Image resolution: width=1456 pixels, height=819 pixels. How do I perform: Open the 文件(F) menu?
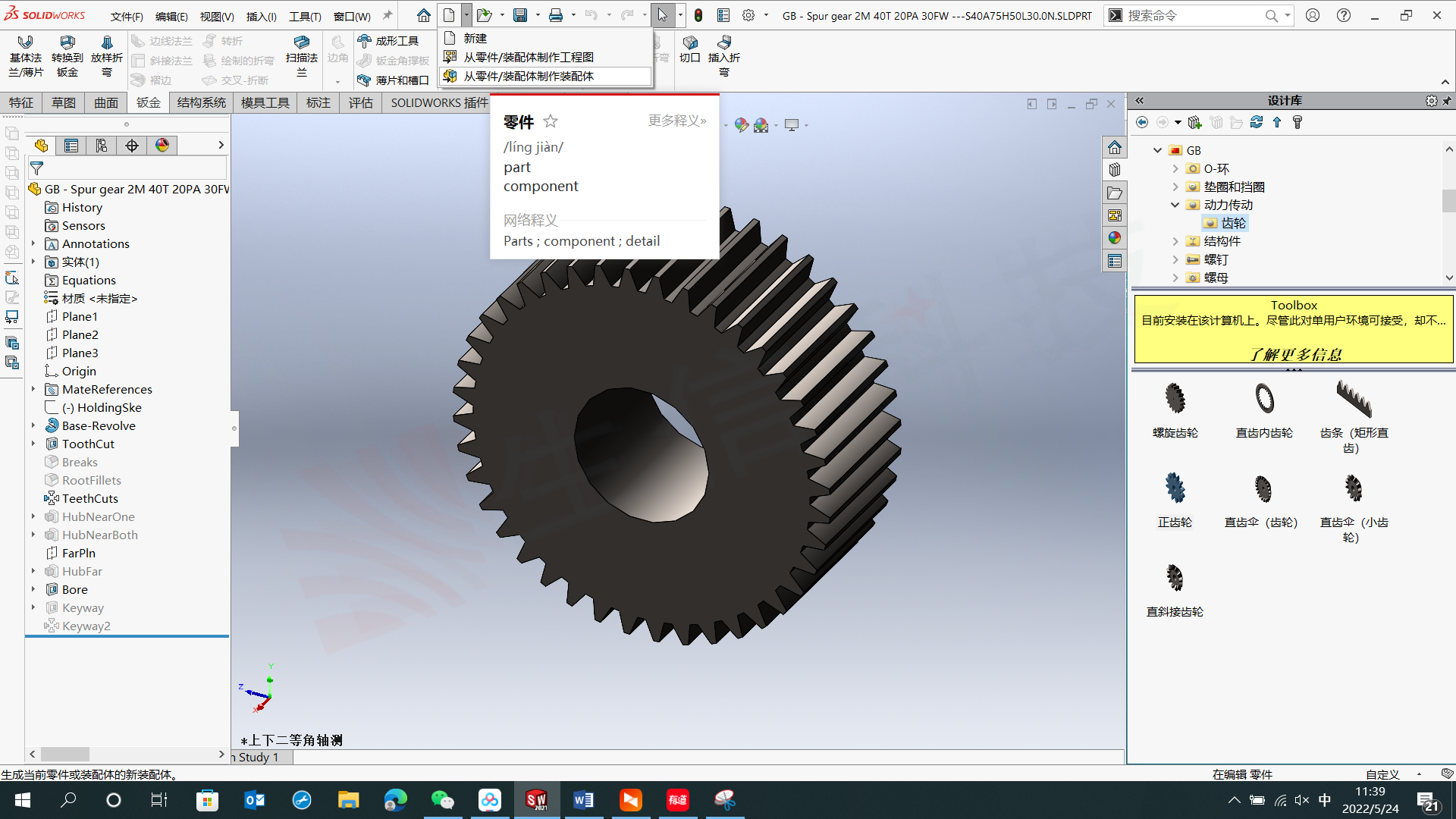coord(127,16)
